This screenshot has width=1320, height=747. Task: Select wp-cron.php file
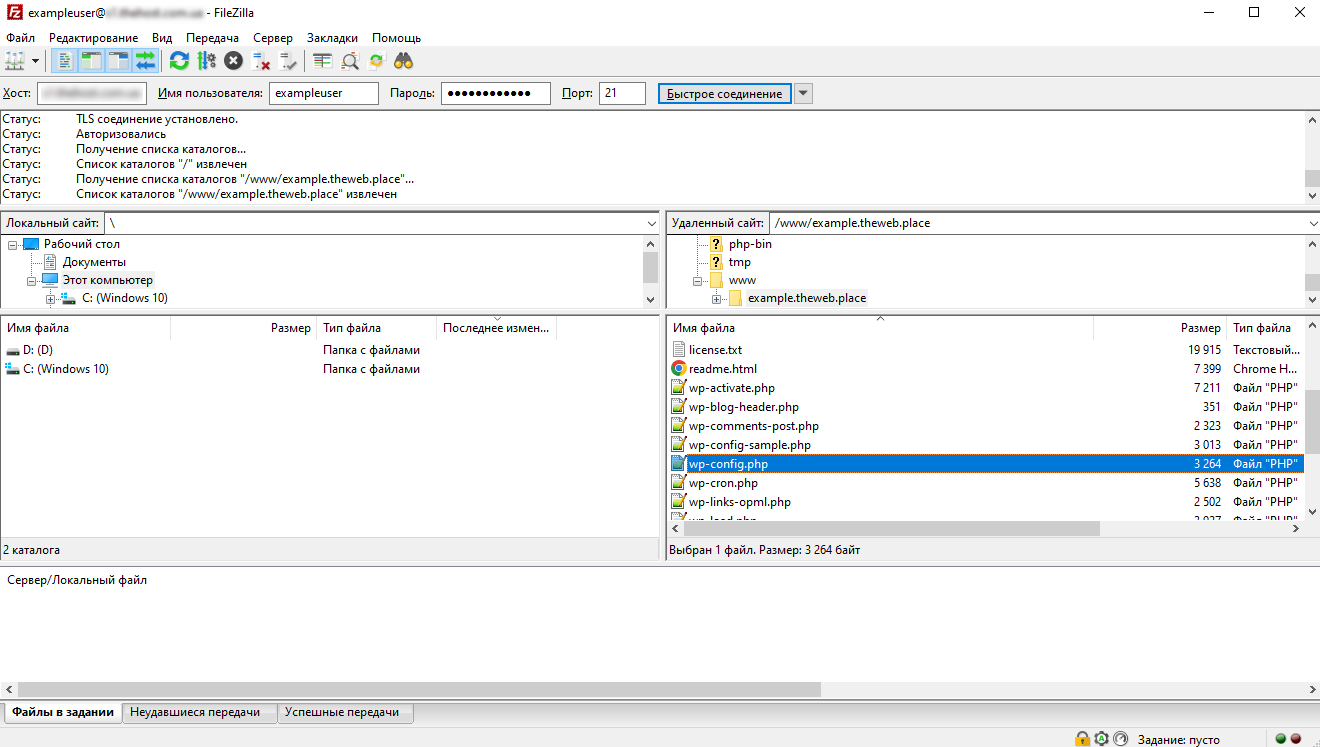coord(723,483)
